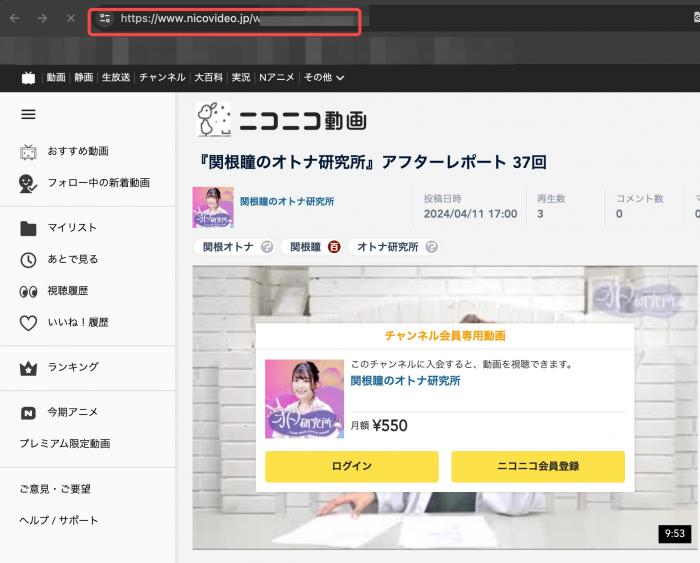700x563 pixels.
Task: Open the チャンネル menu item
Action: [162, 77]
